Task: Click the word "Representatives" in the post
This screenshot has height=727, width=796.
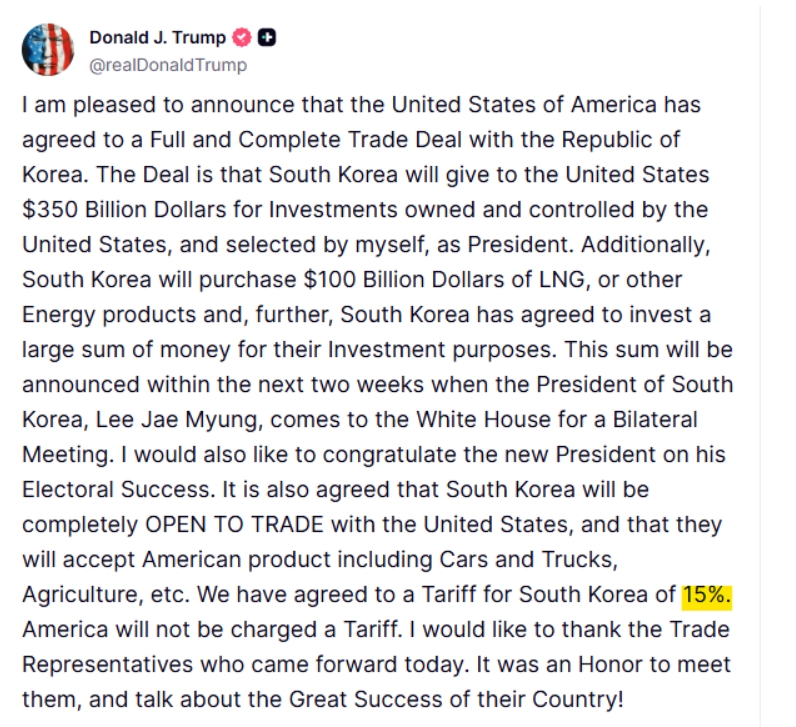Action: 108,666
